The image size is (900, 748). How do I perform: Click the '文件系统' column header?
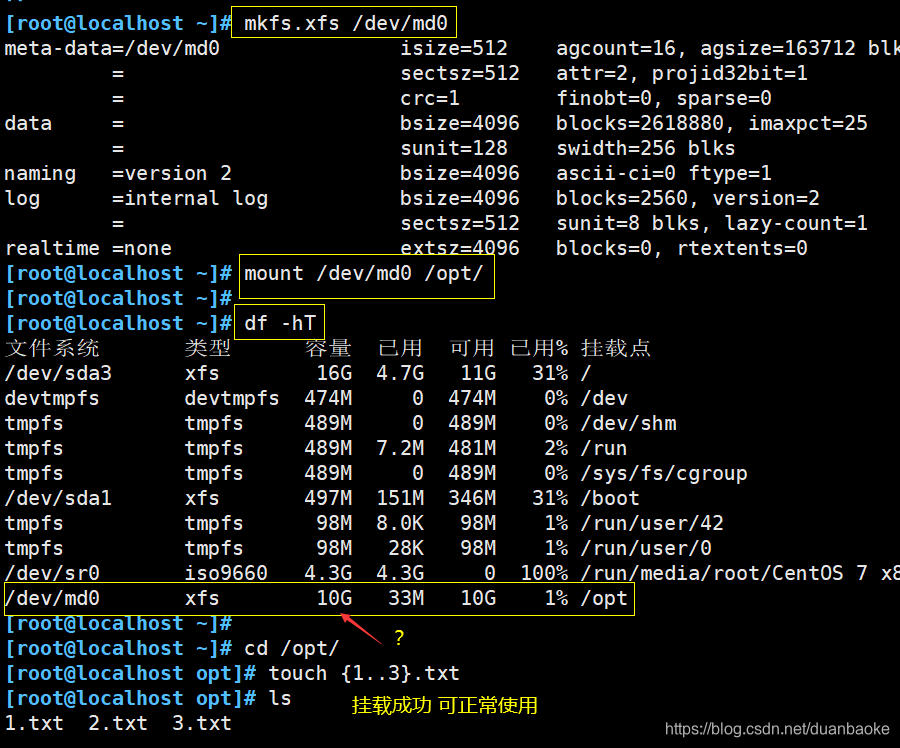[x=52, y=348]
